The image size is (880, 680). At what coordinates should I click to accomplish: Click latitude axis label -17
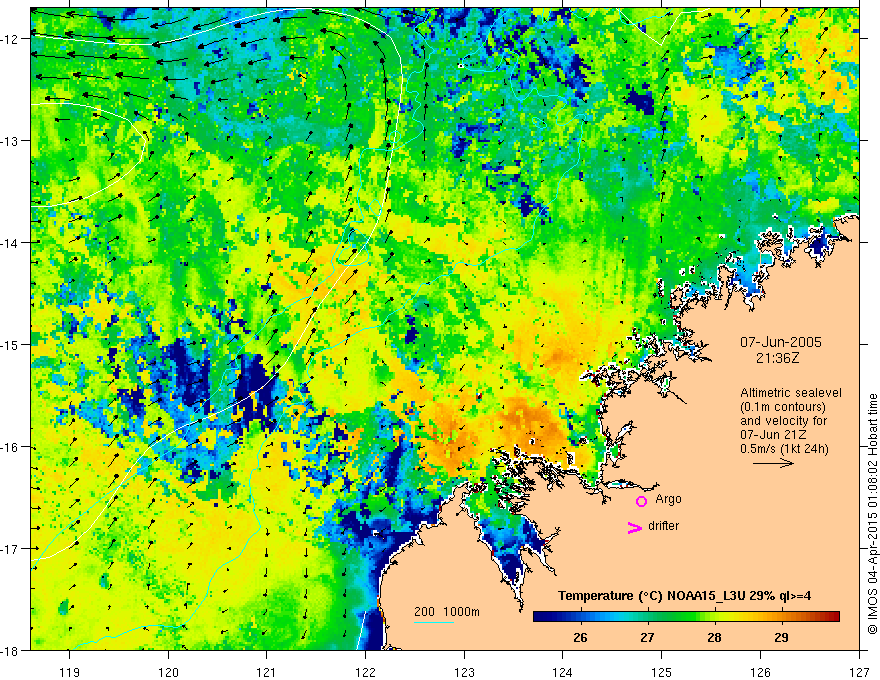[10, 548]
